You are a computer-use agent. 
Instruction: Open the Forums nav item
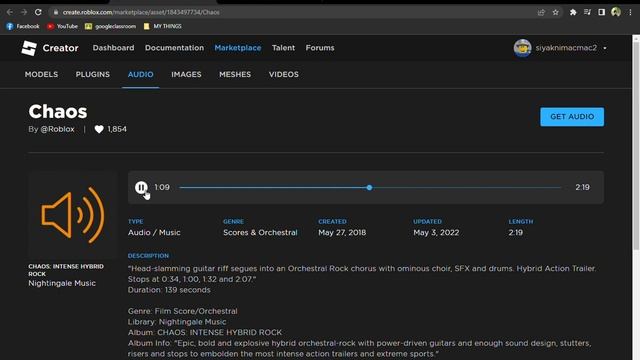[320, 48]
